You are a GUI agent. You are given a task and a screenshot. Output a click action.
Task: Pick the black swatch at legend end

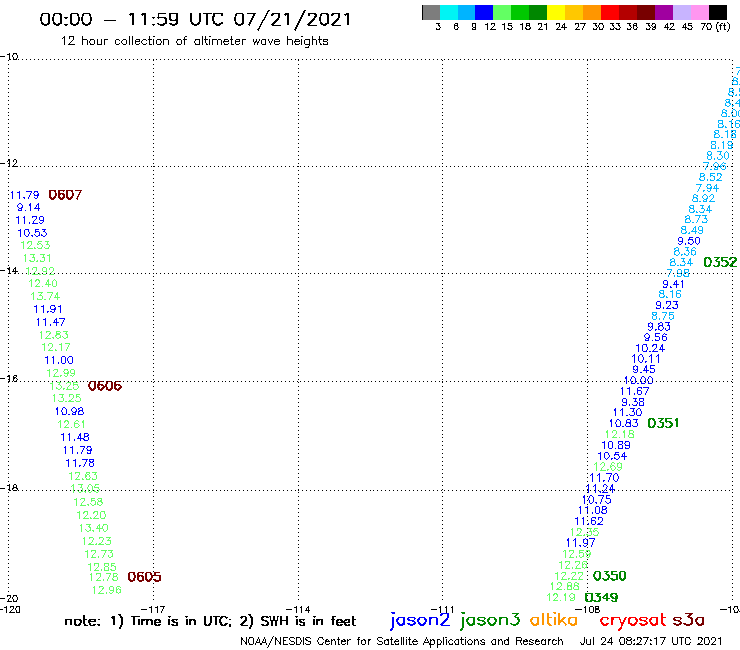pos(718,12)
